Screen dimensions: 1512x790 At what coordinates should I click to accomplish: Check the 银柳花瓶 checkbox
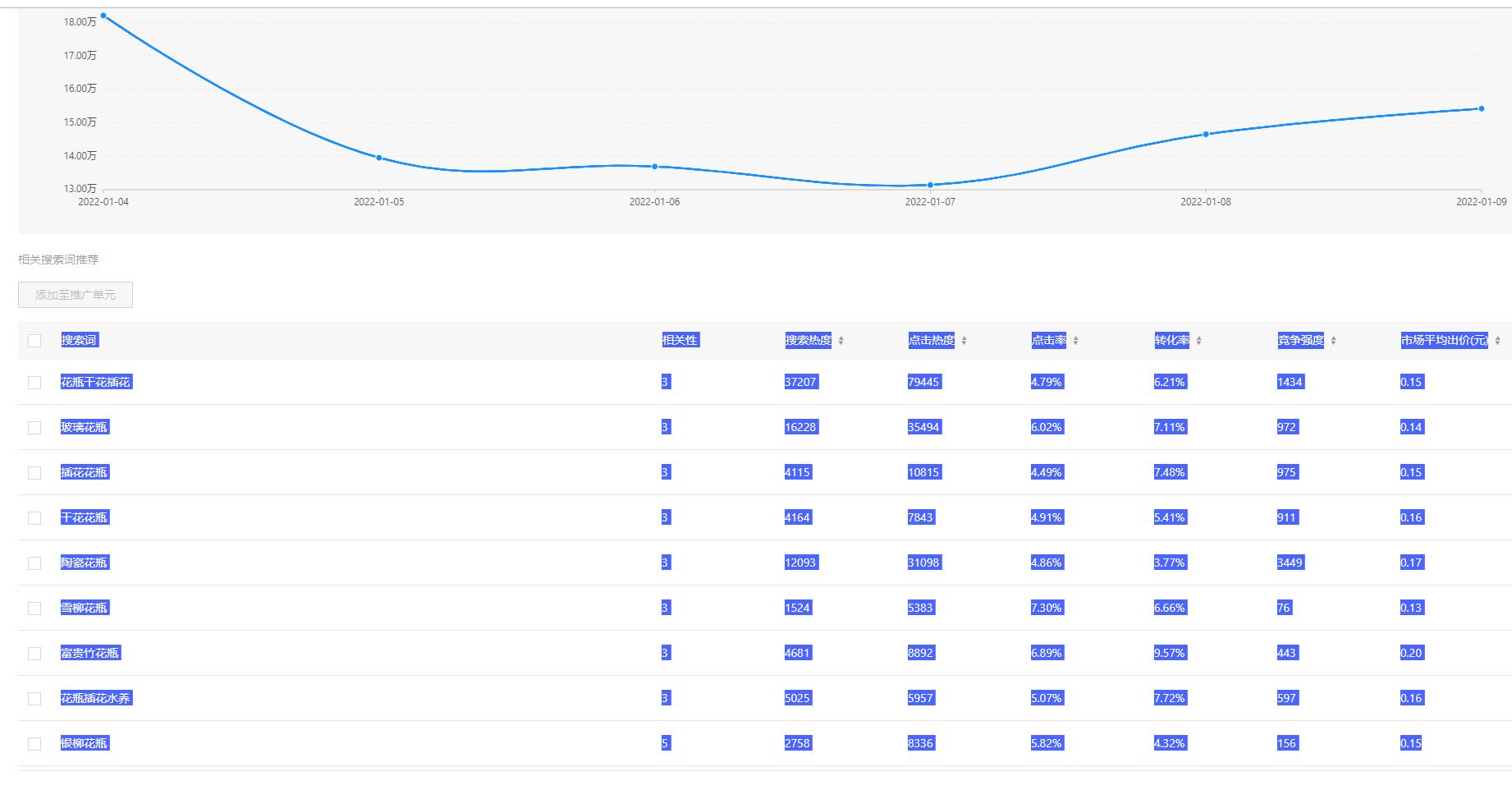(x=34, y=744)
